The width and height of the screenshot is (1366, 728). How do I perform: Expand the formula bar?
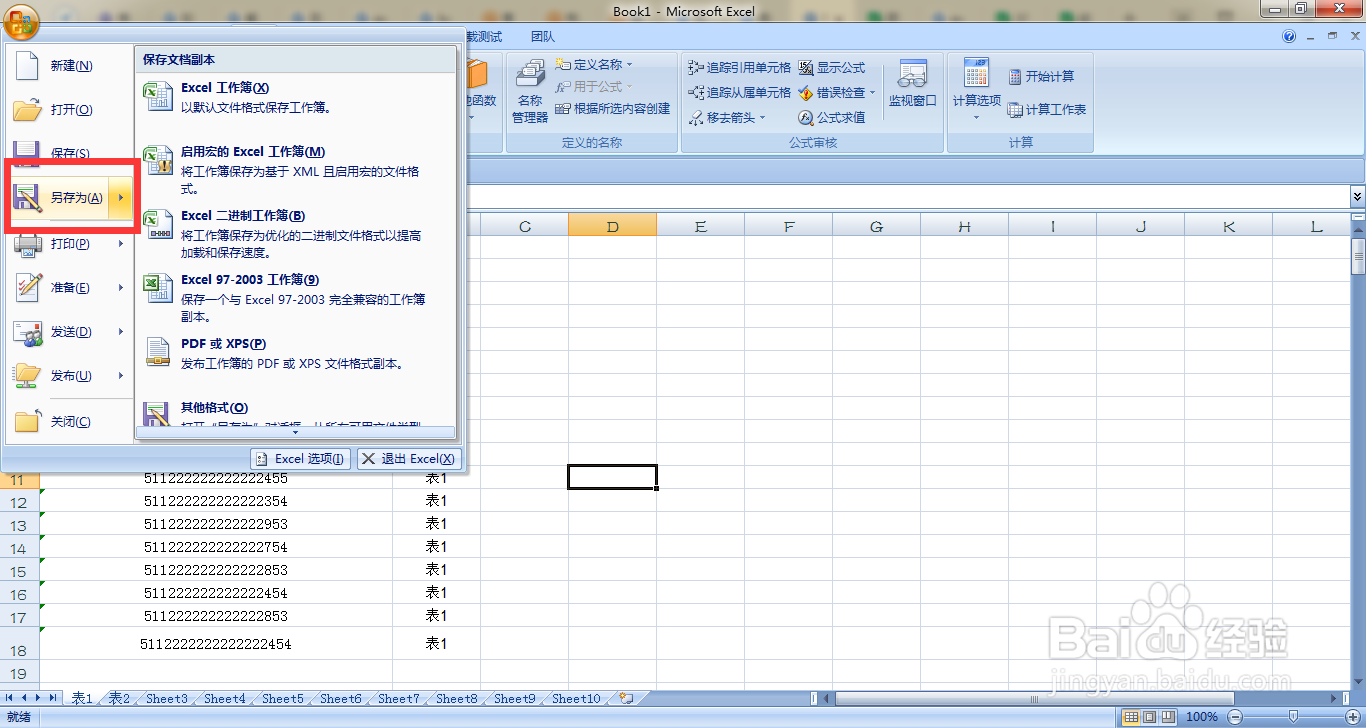coord(1357,197)
